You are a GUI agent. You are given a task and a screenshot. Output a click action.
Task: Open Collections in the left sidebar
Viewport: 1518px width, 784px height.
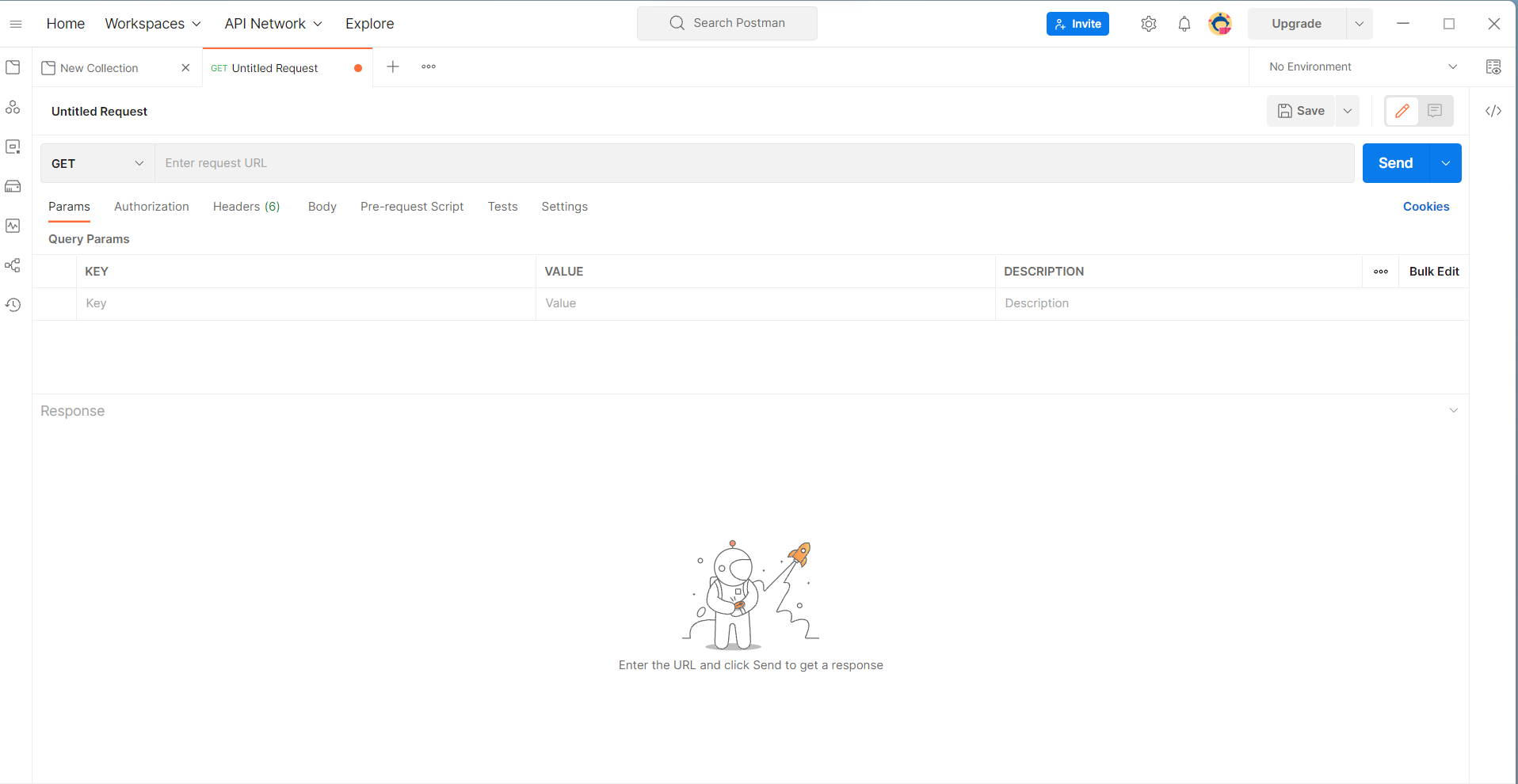pyautogui.click(x=13, y=67)
